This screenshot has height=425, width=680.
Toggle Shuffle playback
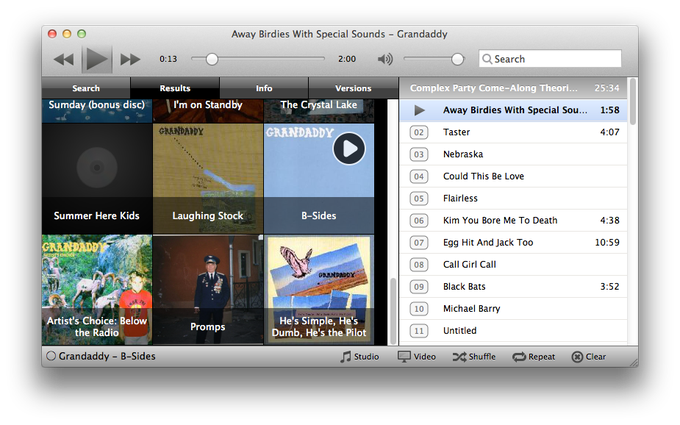tap(474, 356)
